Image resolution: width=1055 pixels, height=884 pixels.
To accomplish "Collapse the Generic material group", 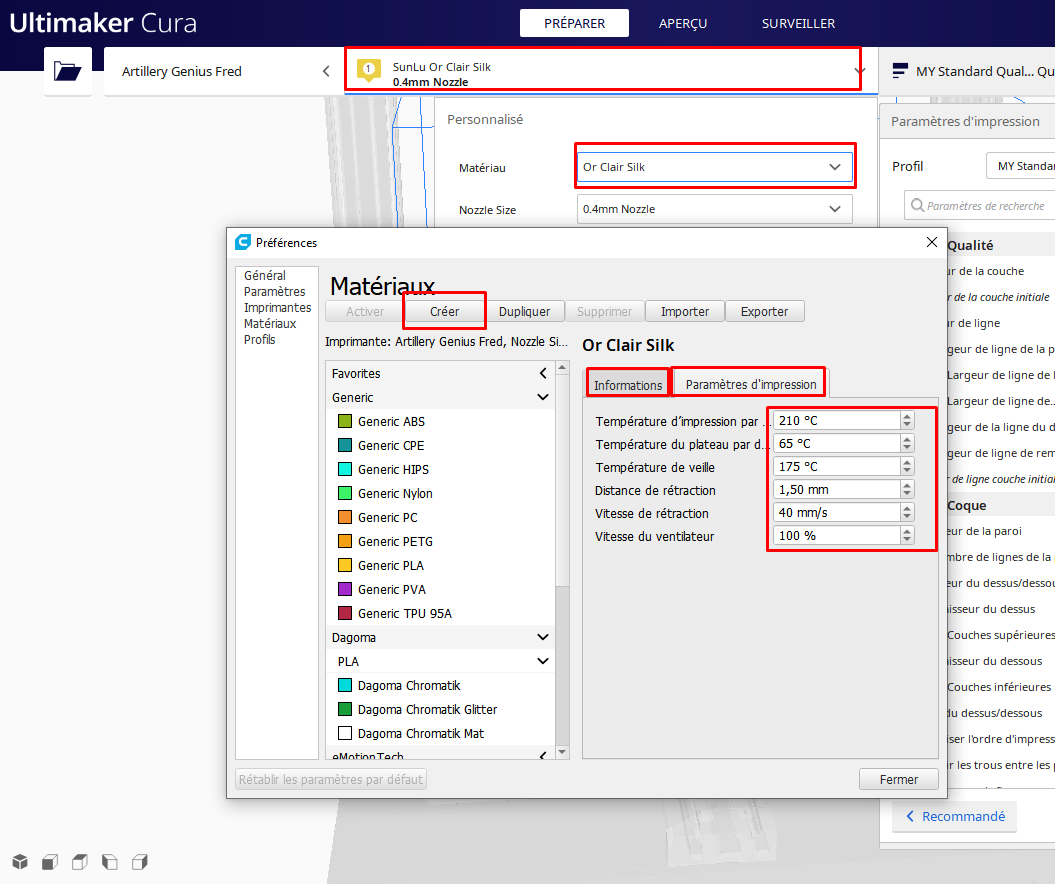I will tap(543, 397).
